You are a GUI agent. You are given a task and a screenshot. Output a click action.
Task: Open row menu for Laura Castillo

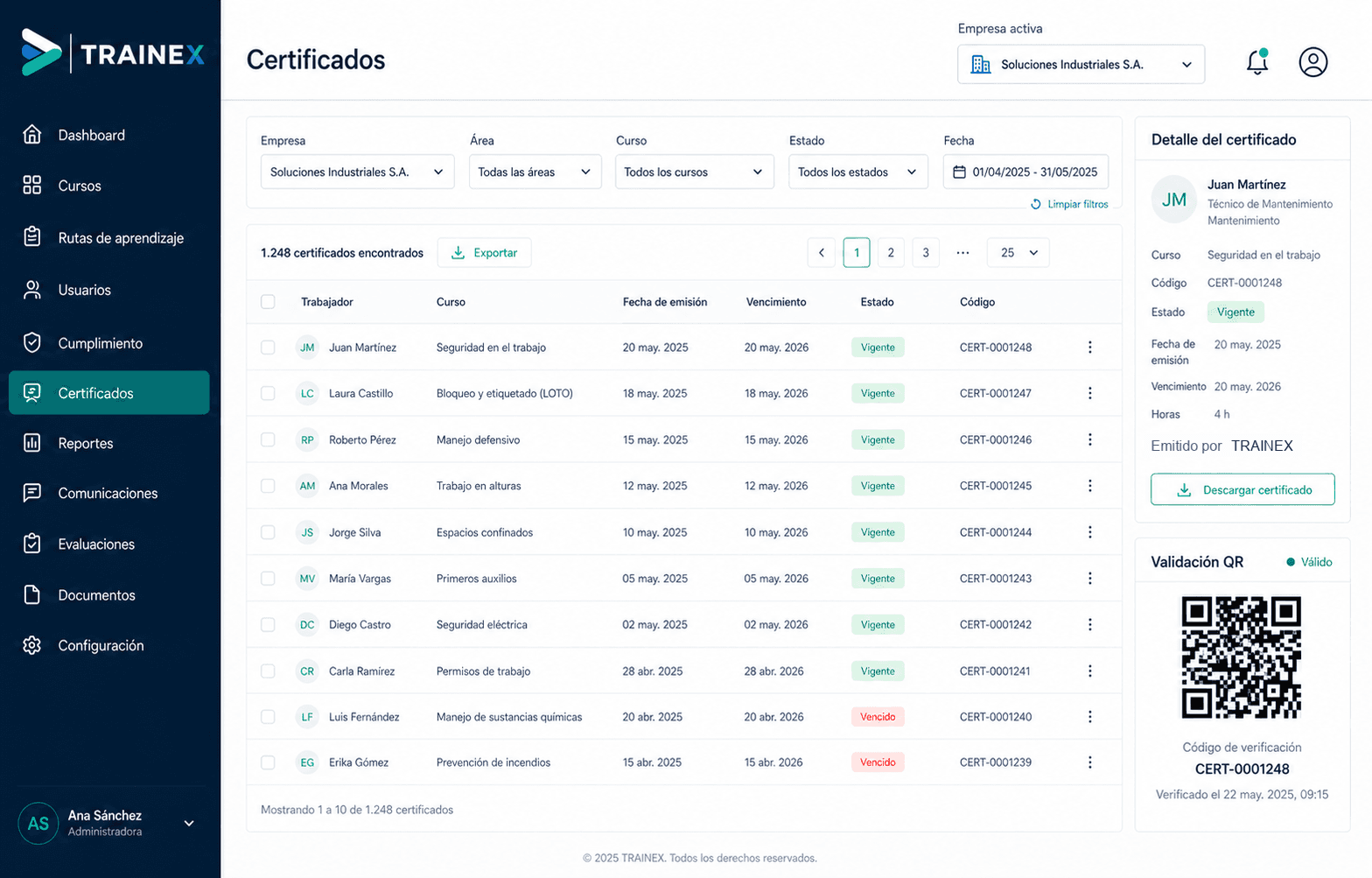pos(1089,393)
